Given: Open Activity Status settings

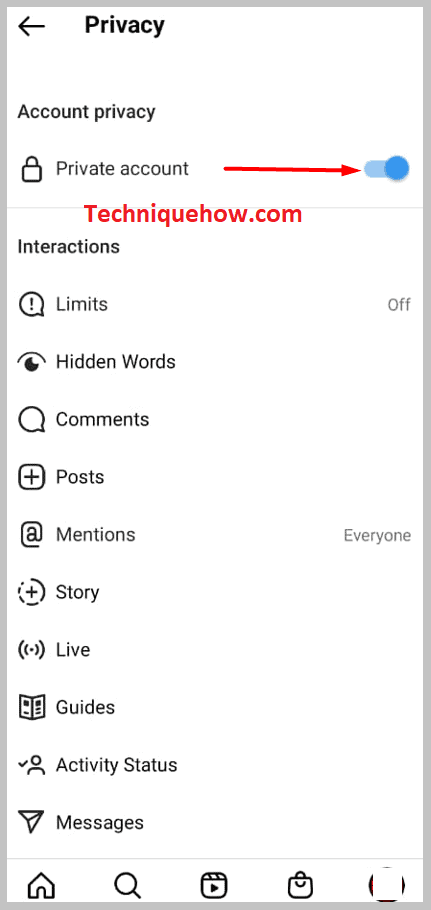Looking at the screenshot, I should [215, 765].
